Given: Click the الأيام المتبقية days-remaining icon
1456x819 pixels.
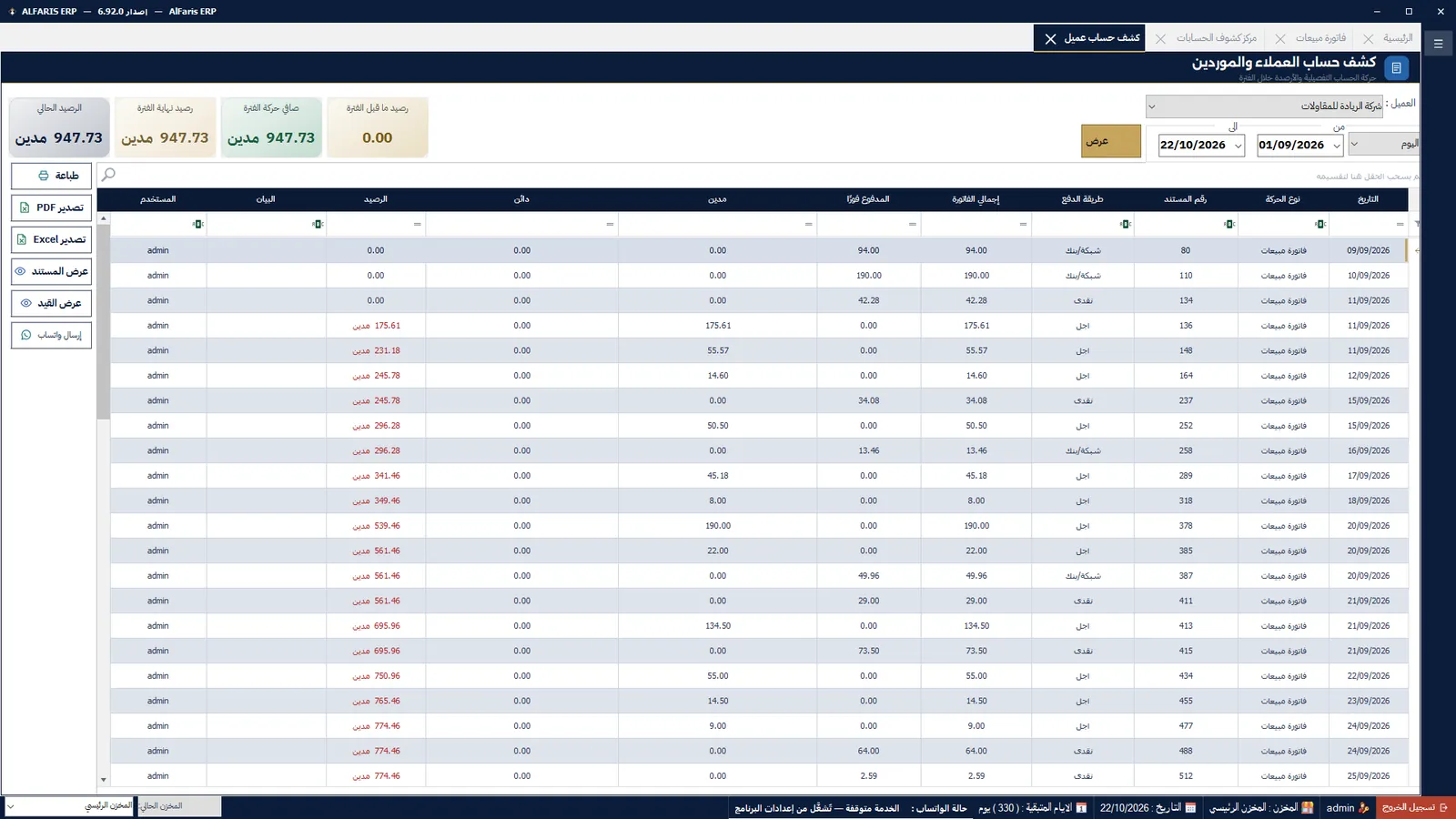Looking at the screenshot, I should click(1081, 807).
